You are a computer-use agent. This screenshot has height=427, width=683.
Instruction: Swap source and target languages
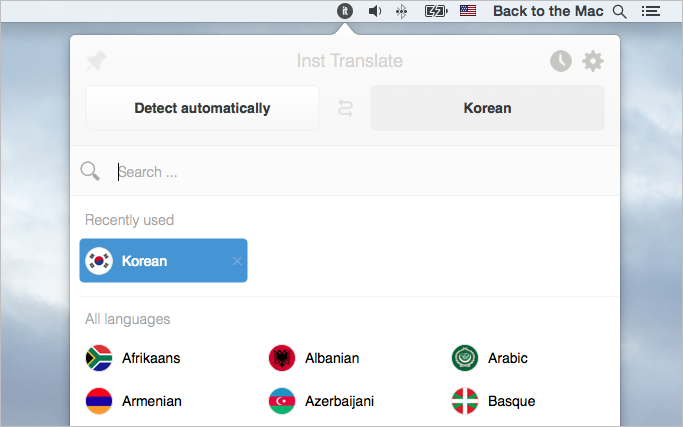coord(345,108)
